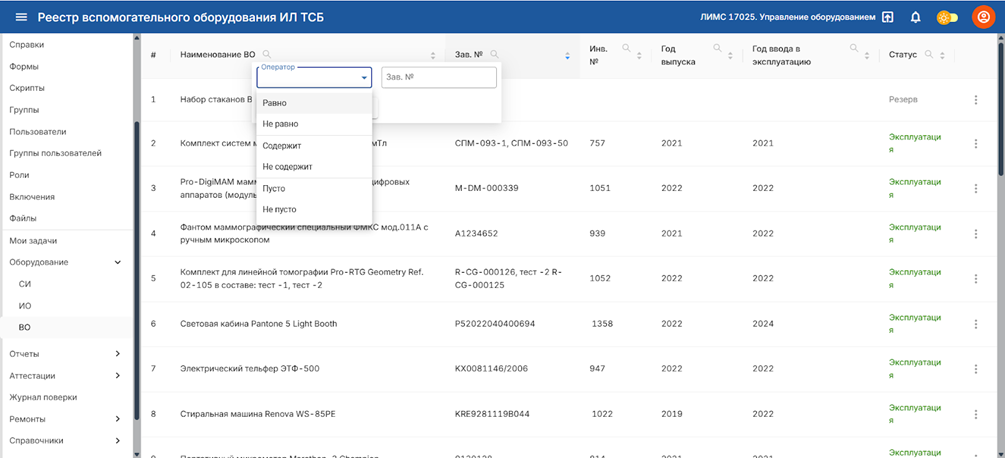Collapse the Оборудование sidebar section

(117, 262)
